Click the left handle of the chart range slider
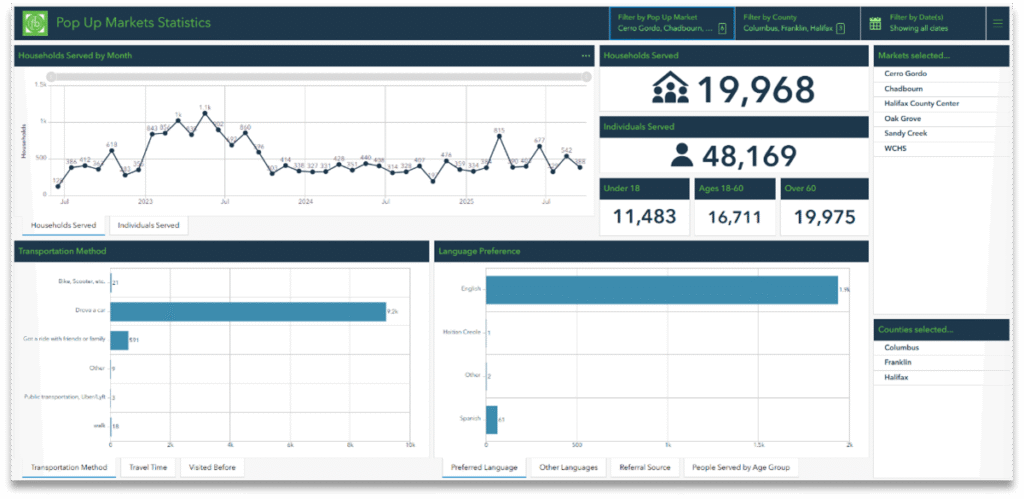This screenshot has height=499, width=1024. [51, 76]
